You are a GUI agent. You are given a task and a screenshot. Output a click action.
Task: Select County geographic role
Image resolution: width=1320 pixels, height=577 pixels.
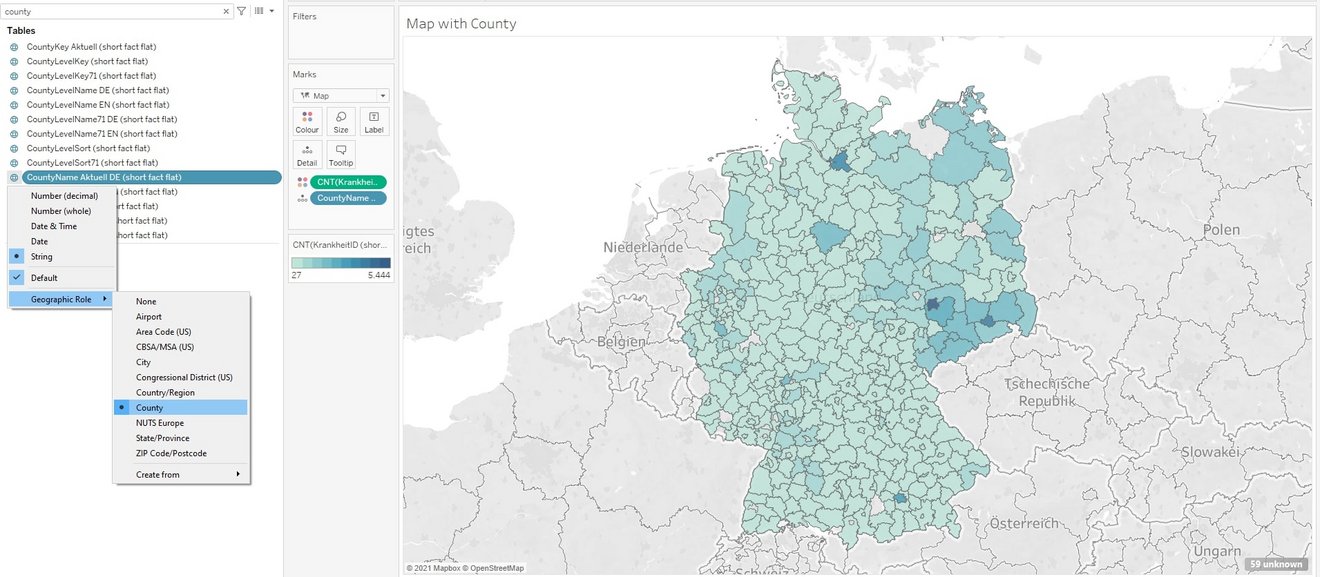[150, 408]
